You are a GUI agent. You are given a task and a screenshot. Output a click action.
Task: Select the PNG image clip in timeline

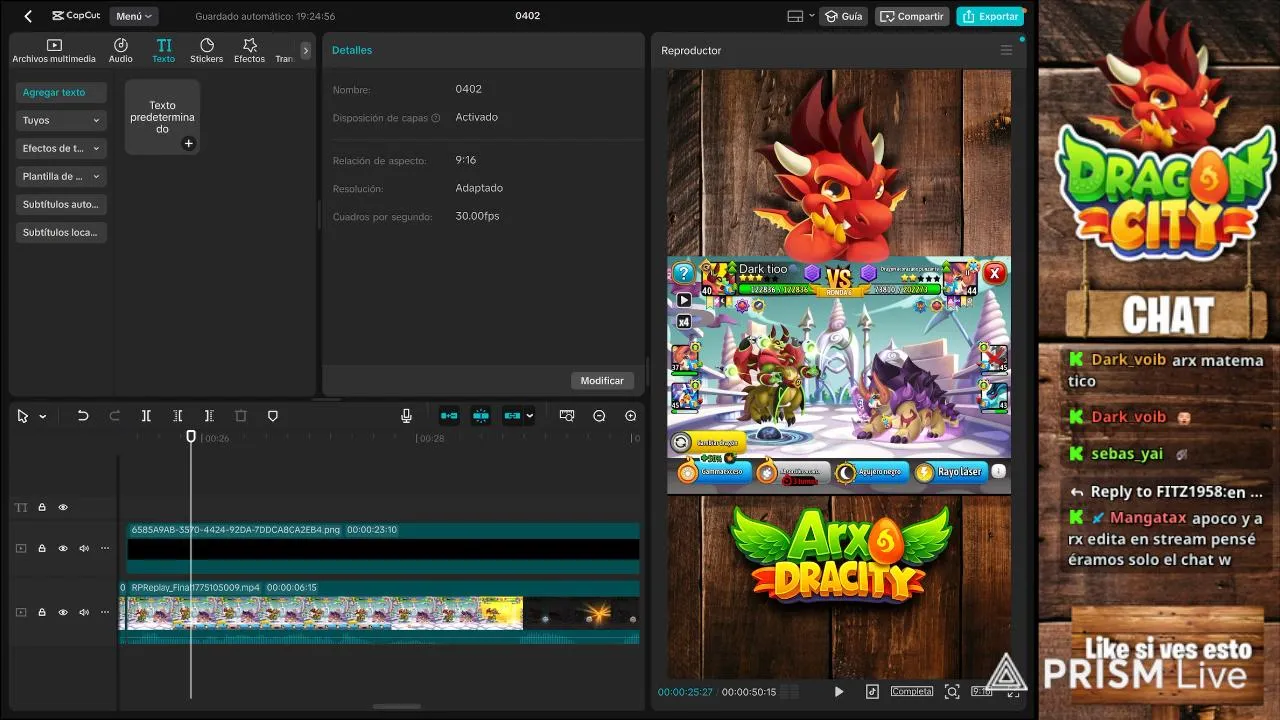[x=383, y=549]
